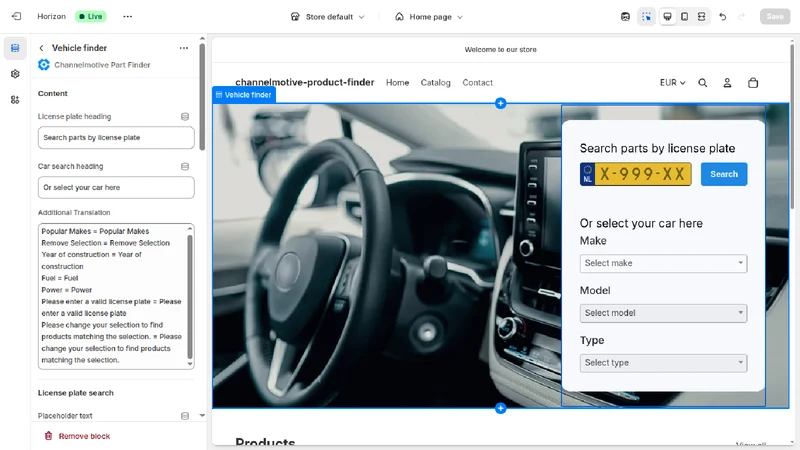800x450 pixels.
Task: Switch to mobile preview
Action: tap(685, 17)
